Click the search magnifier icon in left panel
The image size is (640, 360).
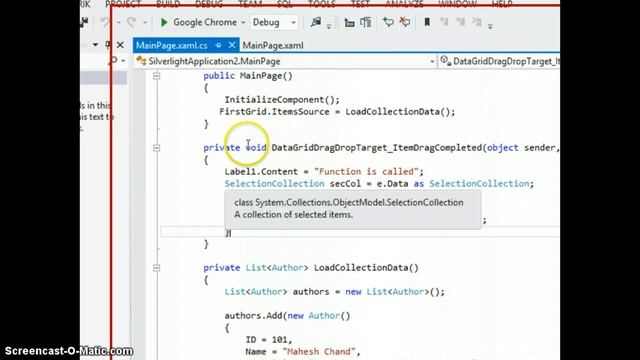pos(113,61)
